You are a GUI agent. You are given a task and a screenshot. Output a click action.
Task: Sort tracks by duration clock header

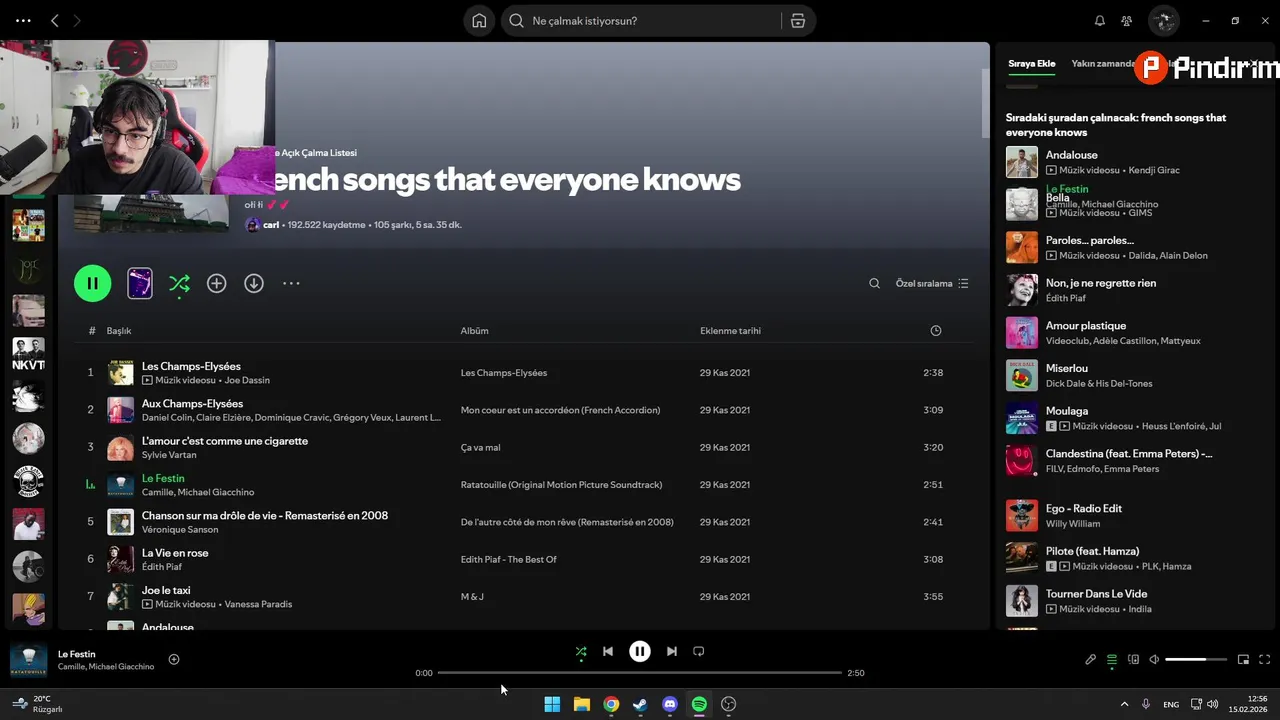coord(936,331)
